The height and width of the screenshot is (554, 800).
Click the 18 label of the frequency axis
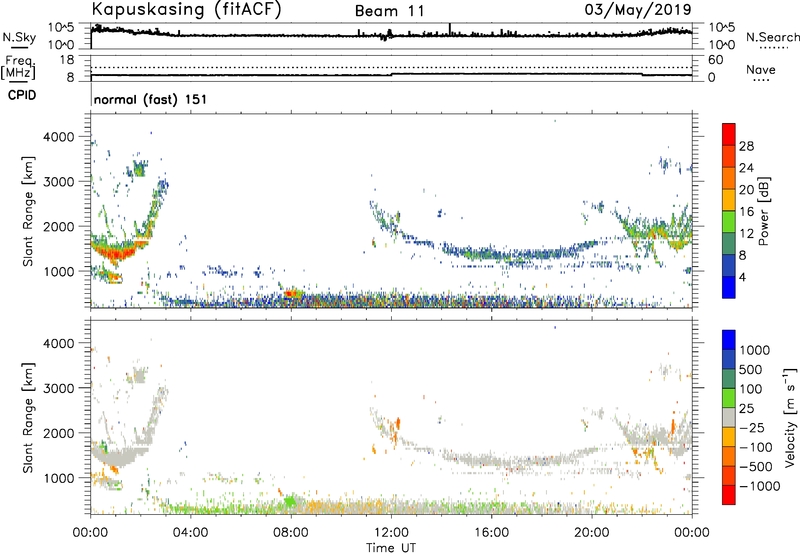coord(66,60)
